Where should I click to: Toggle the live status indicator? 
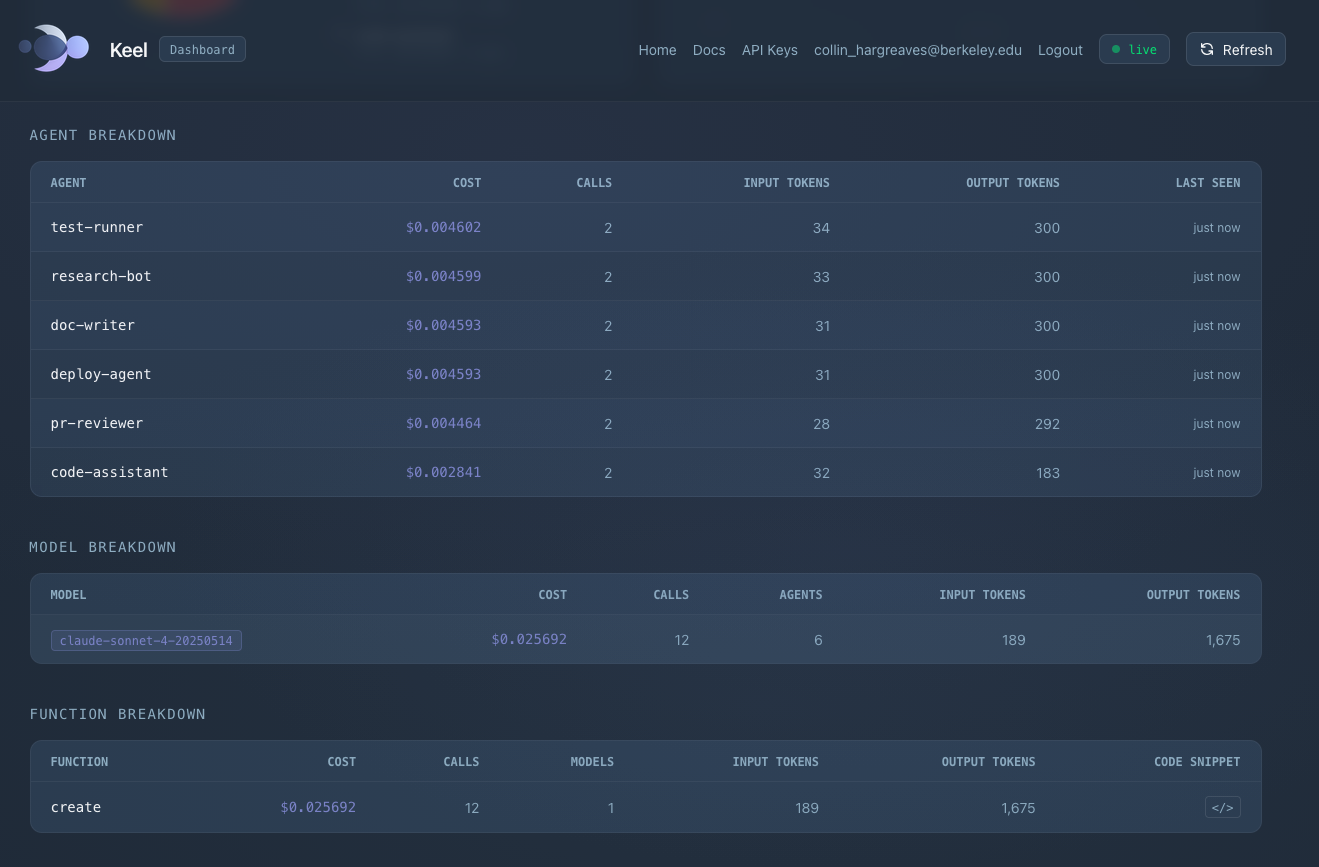[x=1134, y=49]
